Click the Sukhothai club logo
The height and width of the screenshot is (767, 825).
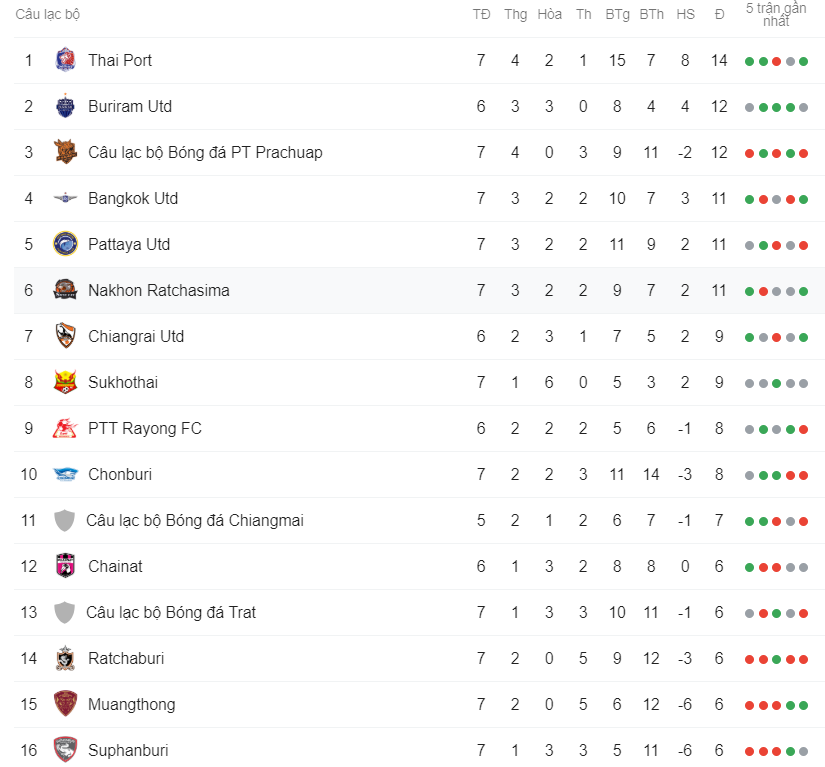65,382
